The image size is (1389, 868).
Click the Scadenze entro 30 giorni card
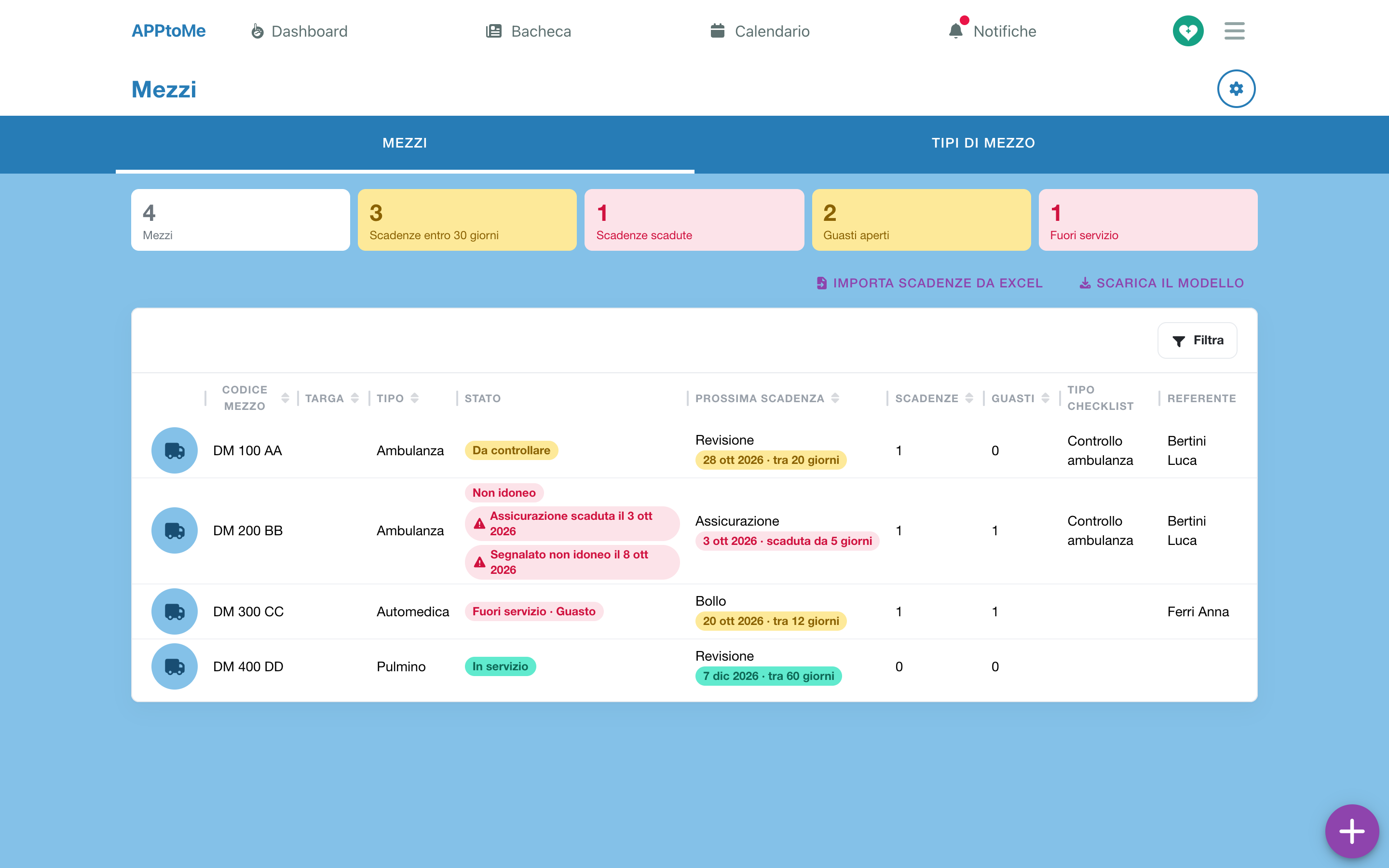pyautogui.click(x=467, y=220)
